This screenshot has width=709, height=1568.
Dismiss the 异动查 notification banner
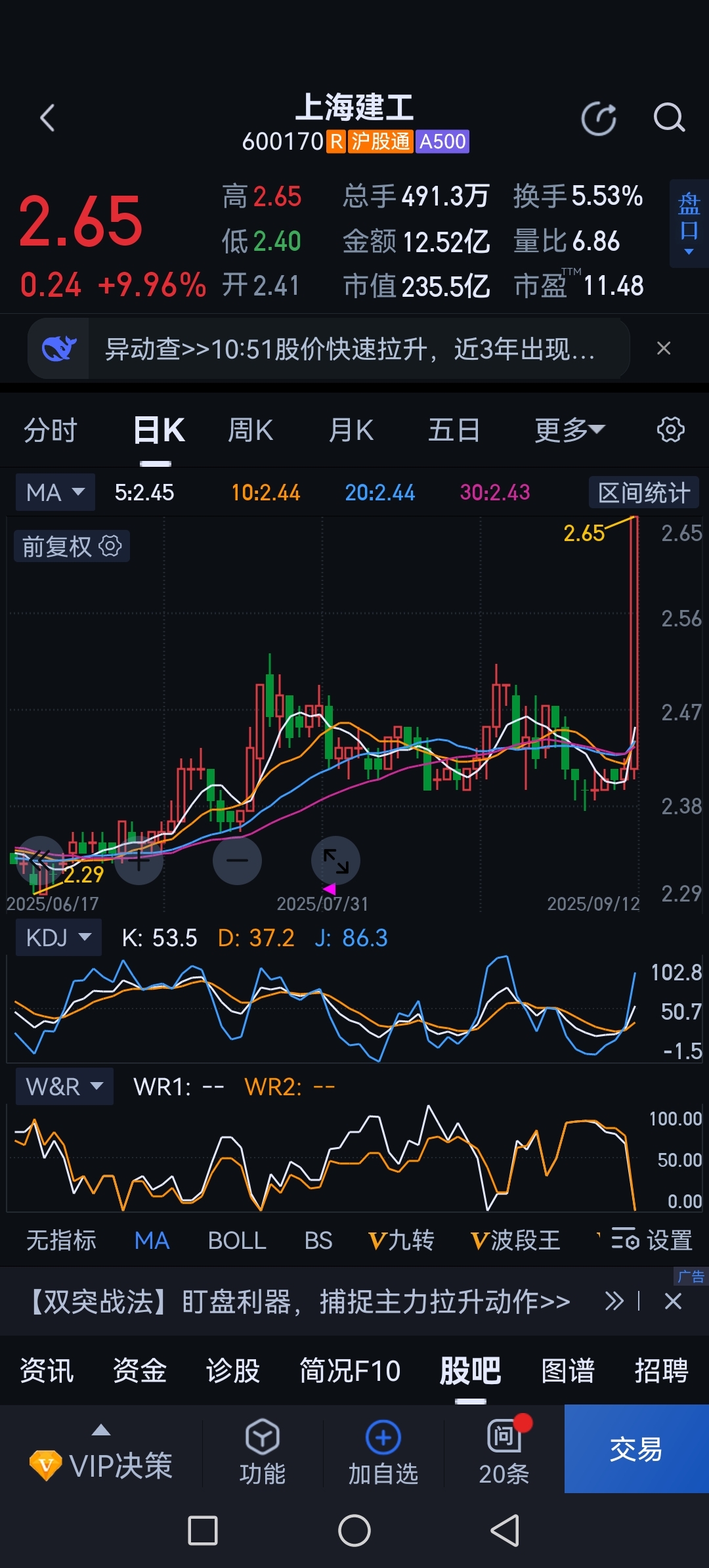[664, 348]
